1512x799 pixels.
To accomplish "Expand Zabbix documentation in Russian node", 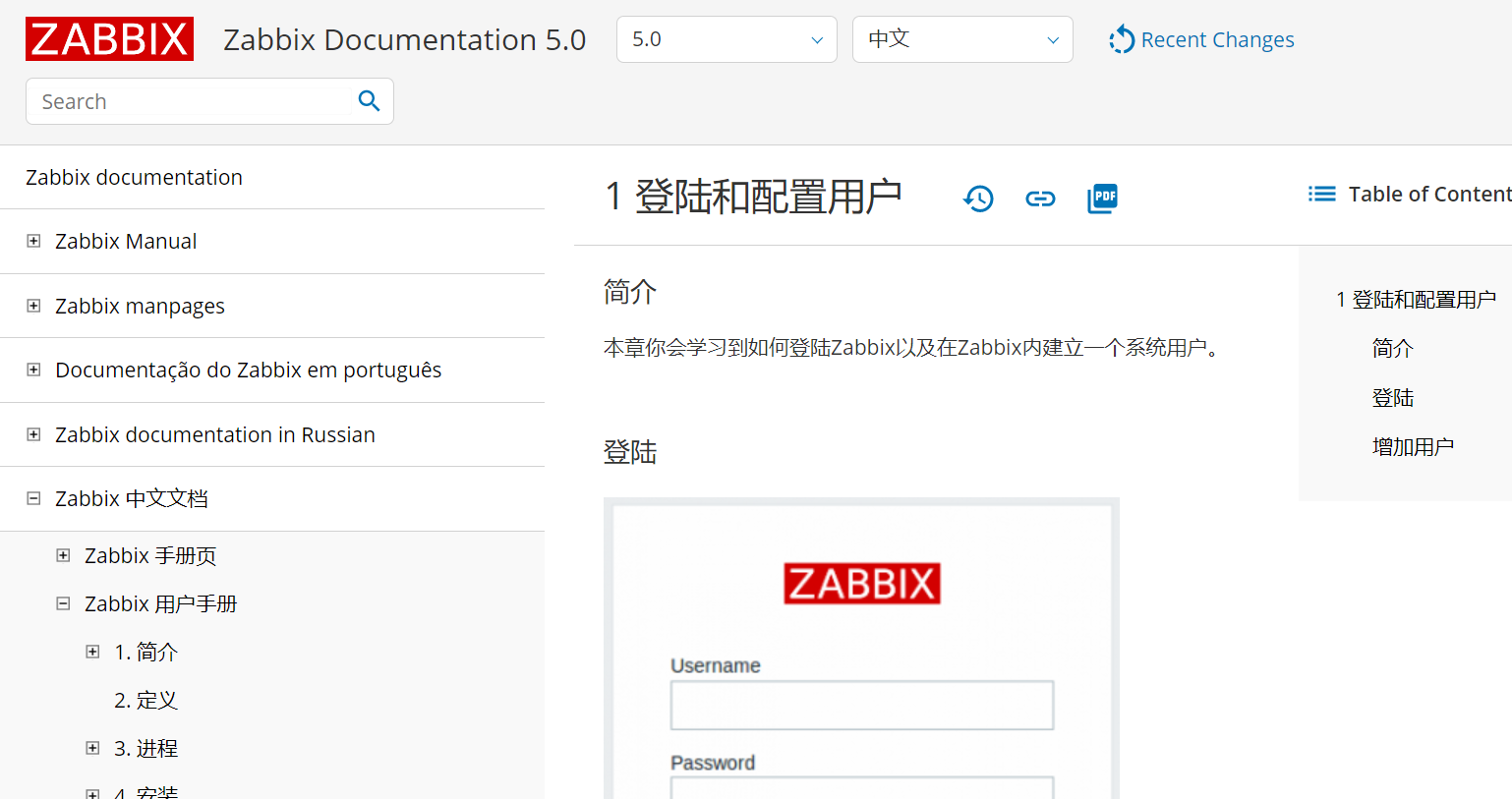I will (33, 434).
